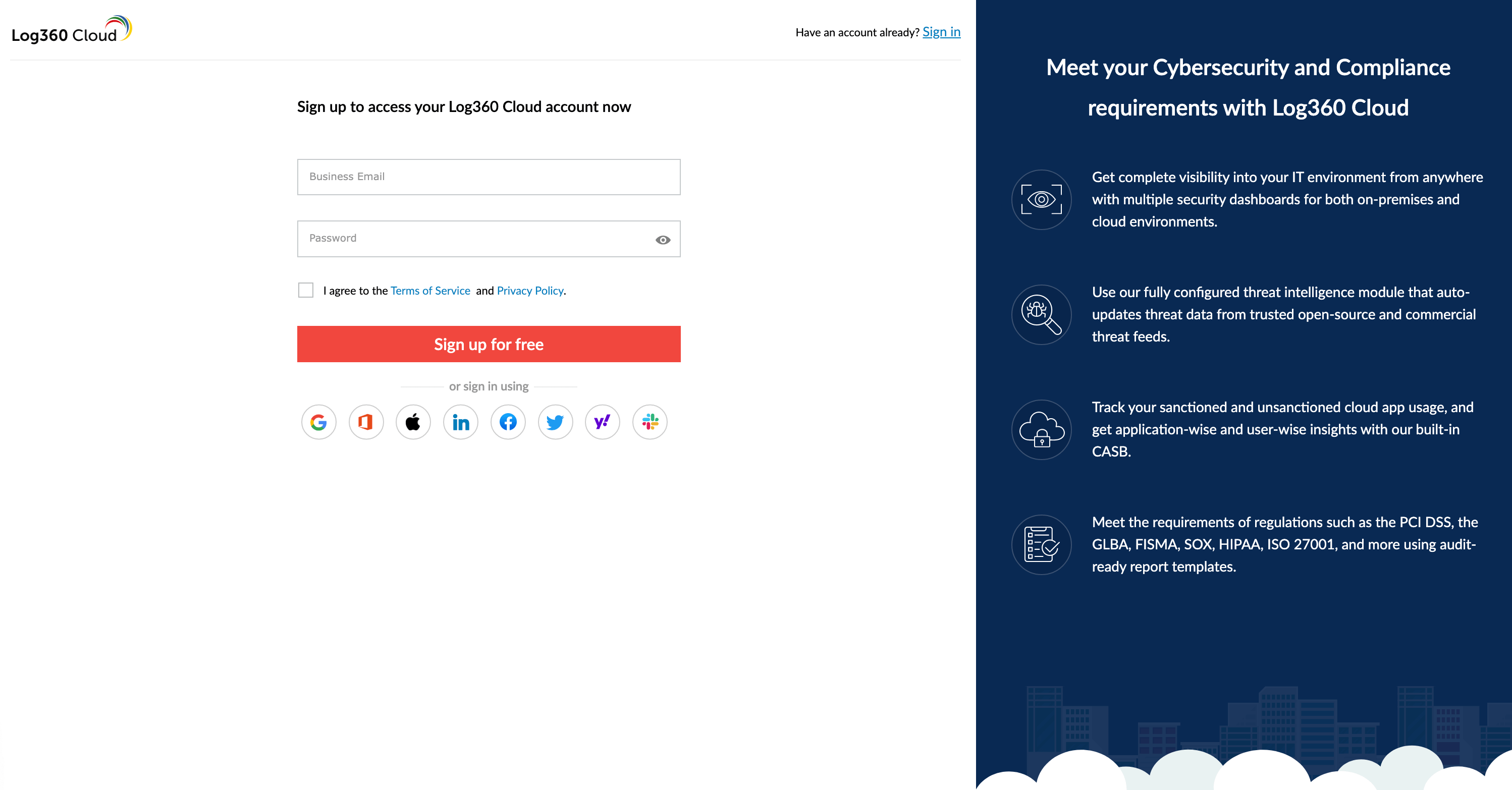Toggle password visibility
Image resolution: width=1512 pixels, height=790 pixels.
tap(663, 240)
